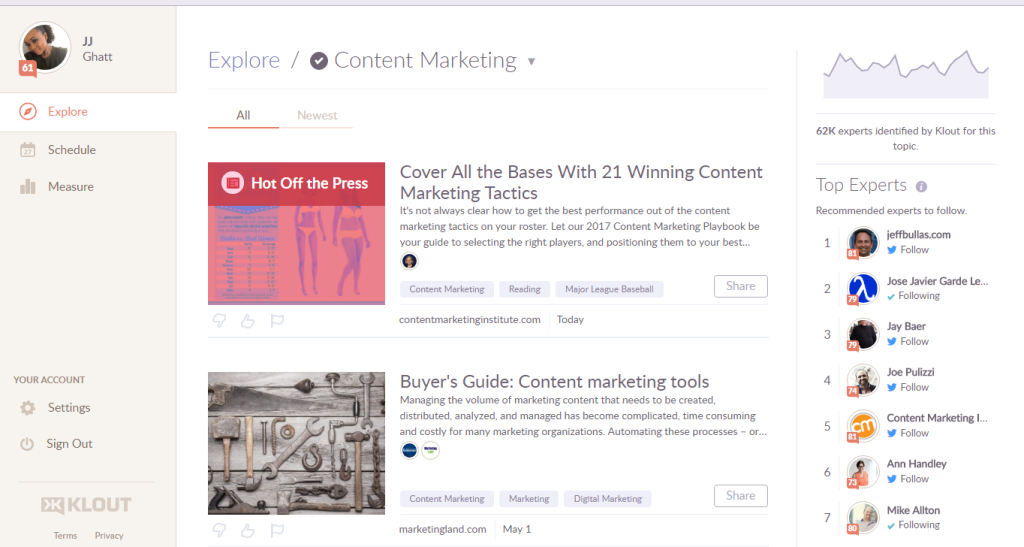Image resolution: width=1024 pixels, height=547 pixels.
Task: Click the Settings gear icon
Action: (27, 408)
